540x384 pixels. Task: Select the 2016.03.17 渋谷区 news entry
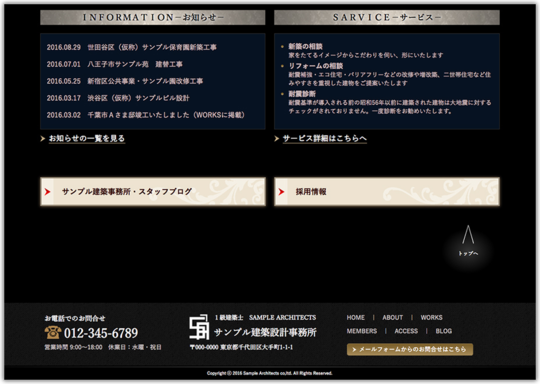pos(118,98)
